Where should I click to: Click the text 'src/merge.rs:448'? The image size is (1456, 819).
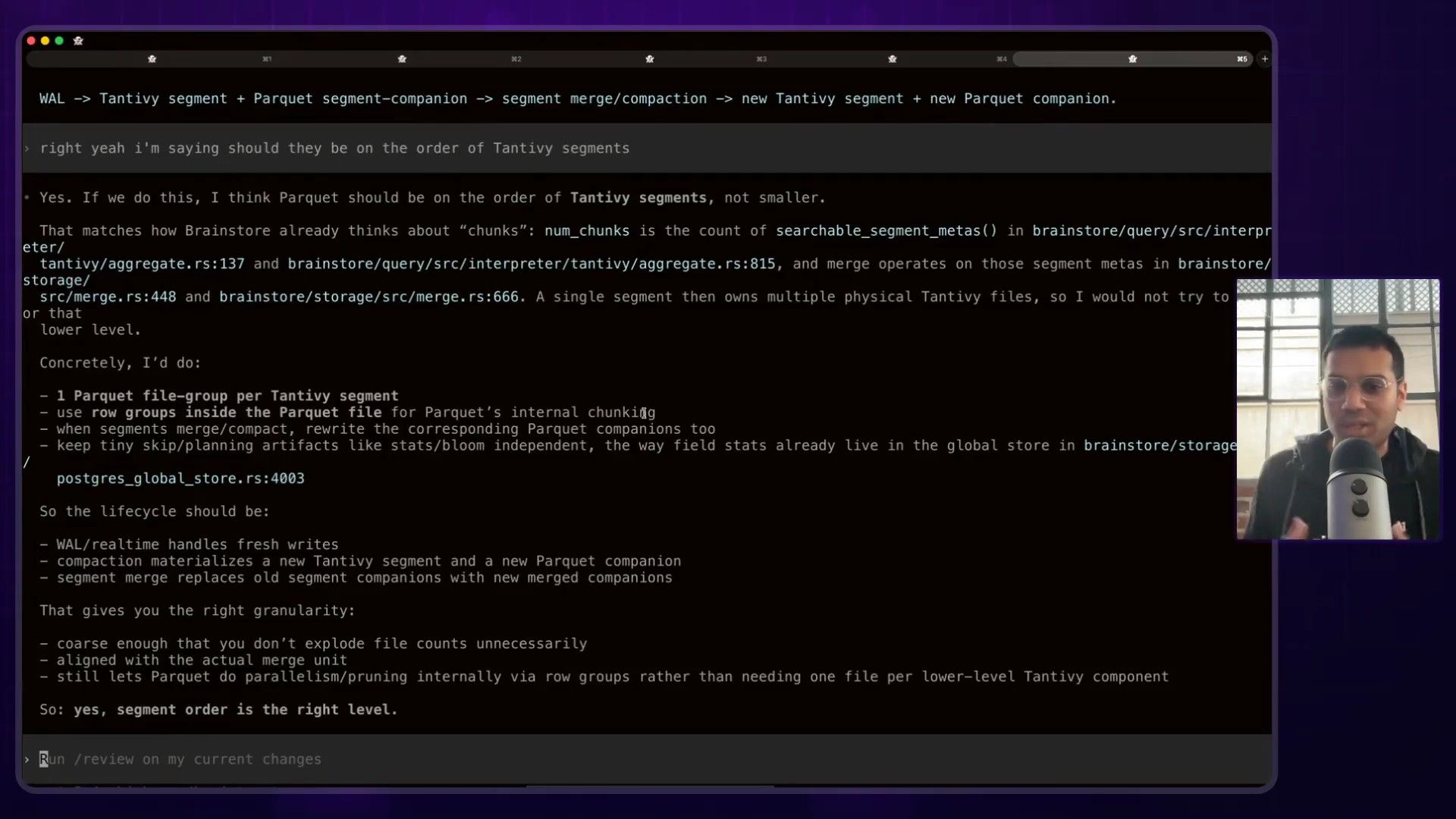click(x=108, y=297)
